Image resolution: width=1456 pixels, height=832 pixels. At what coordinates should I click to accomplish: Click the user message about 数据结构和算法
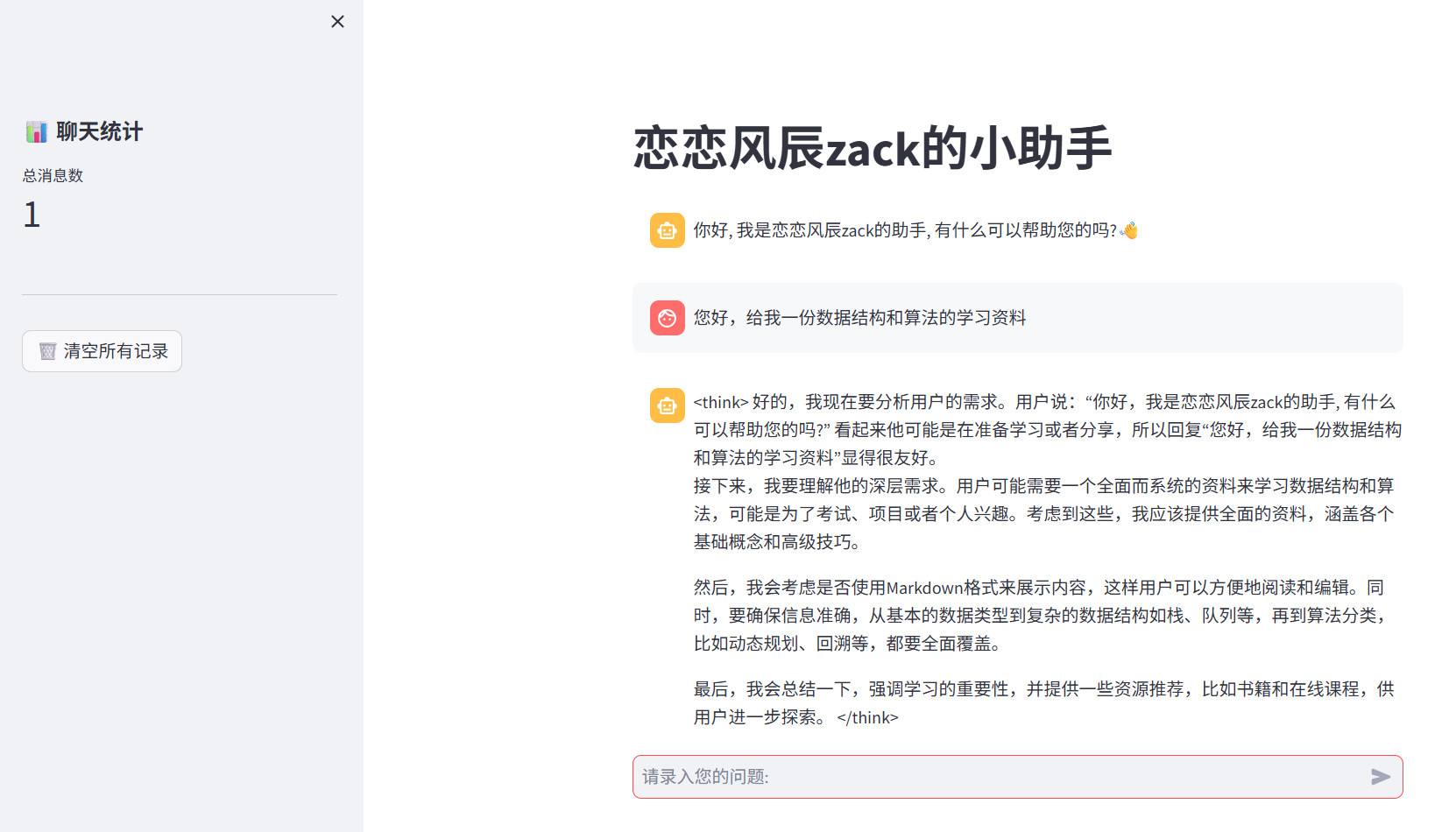[859, 318]
